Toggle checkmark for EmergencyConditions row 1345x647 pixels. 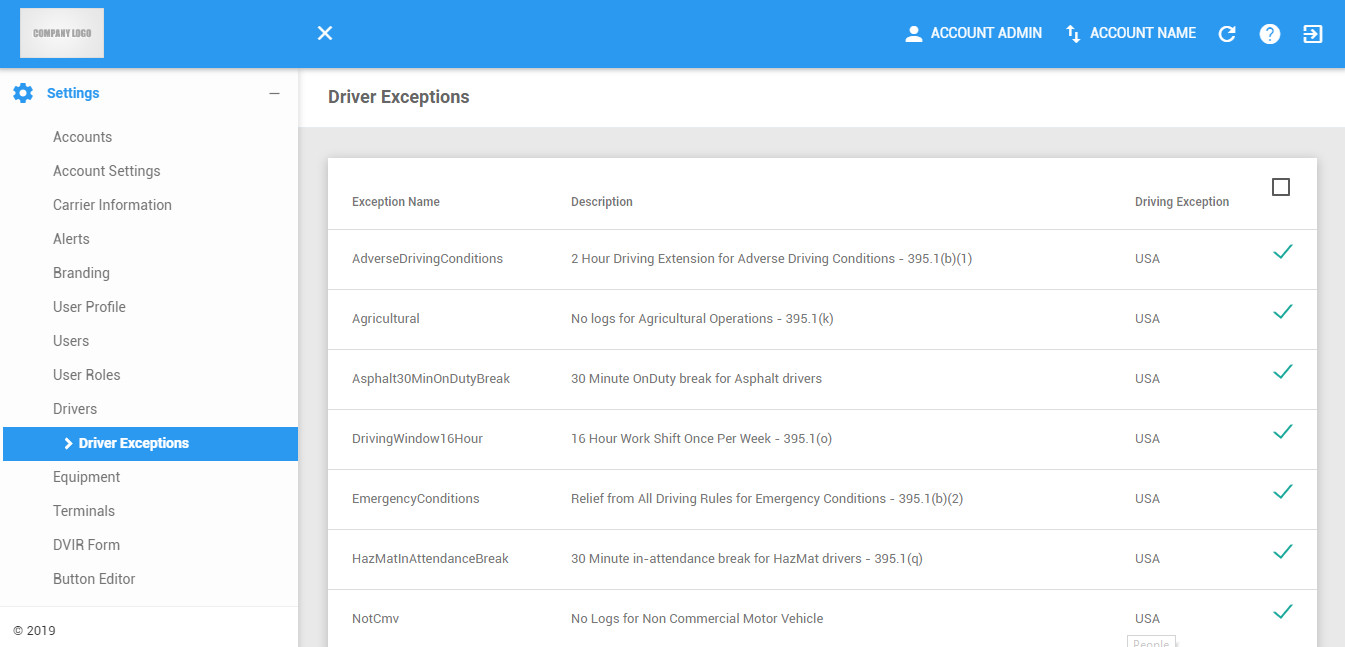[1283, 492]
